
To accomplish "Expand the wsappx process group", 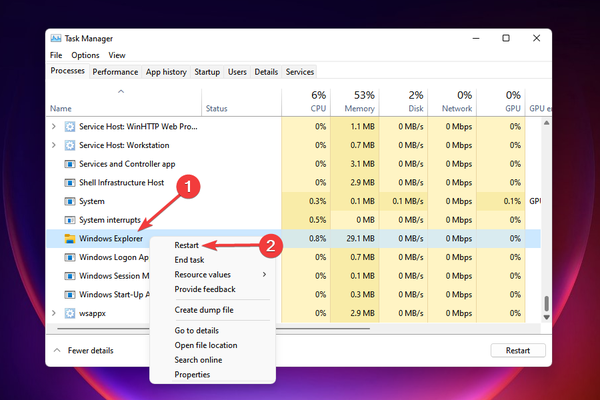I will click(54, 313).
